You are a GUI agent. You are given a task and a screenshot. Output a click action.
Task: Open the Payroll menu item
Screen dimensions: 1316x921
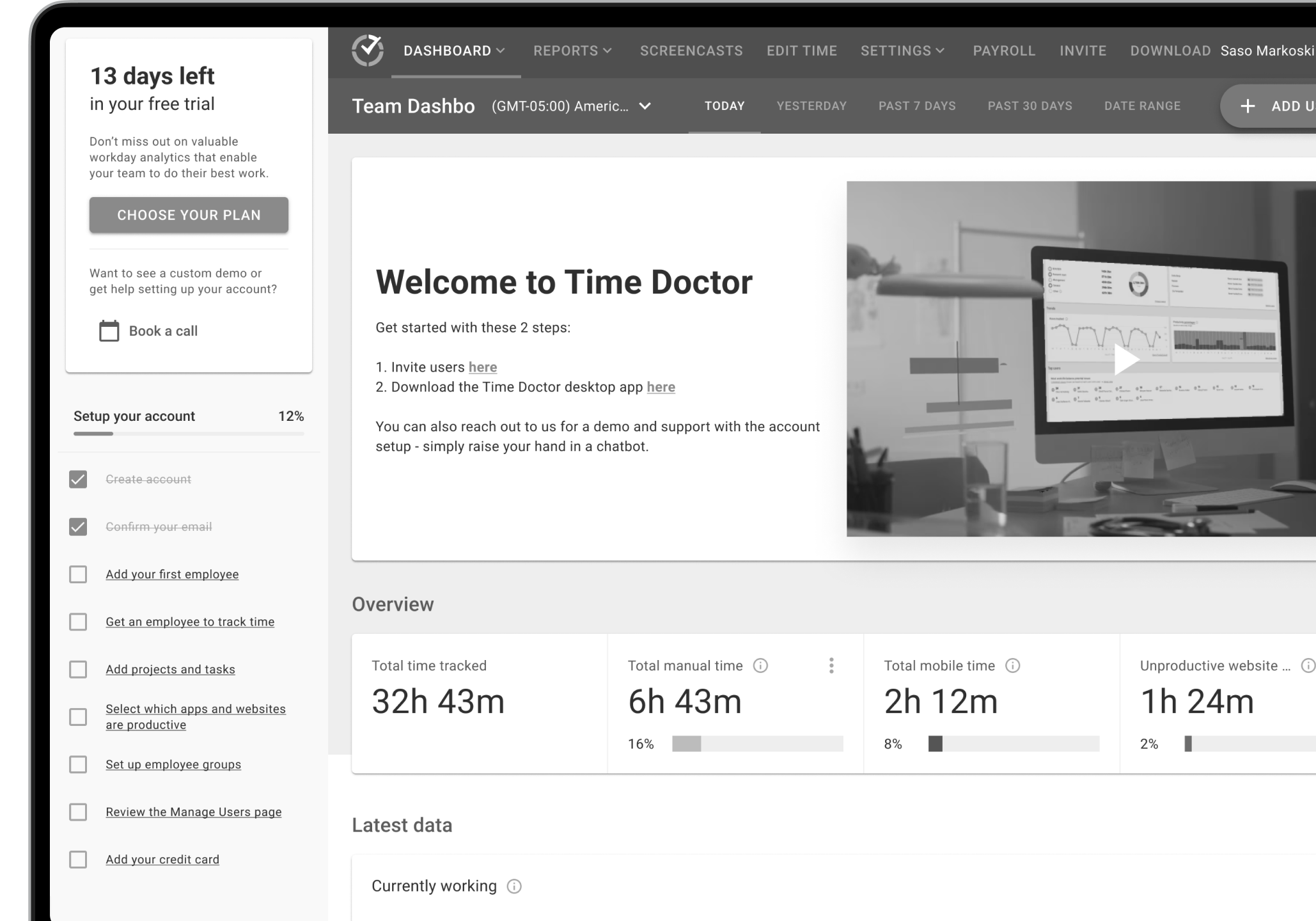[x=1004, y=51]
